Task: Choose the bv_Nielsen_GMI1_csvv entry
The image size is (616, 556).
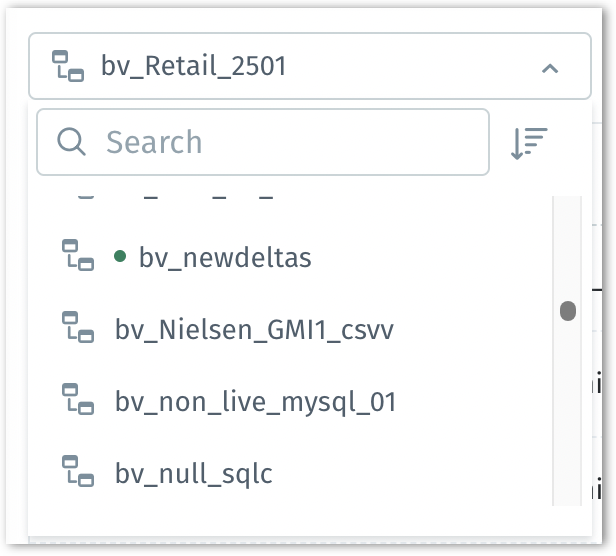Action: point(254,330)
